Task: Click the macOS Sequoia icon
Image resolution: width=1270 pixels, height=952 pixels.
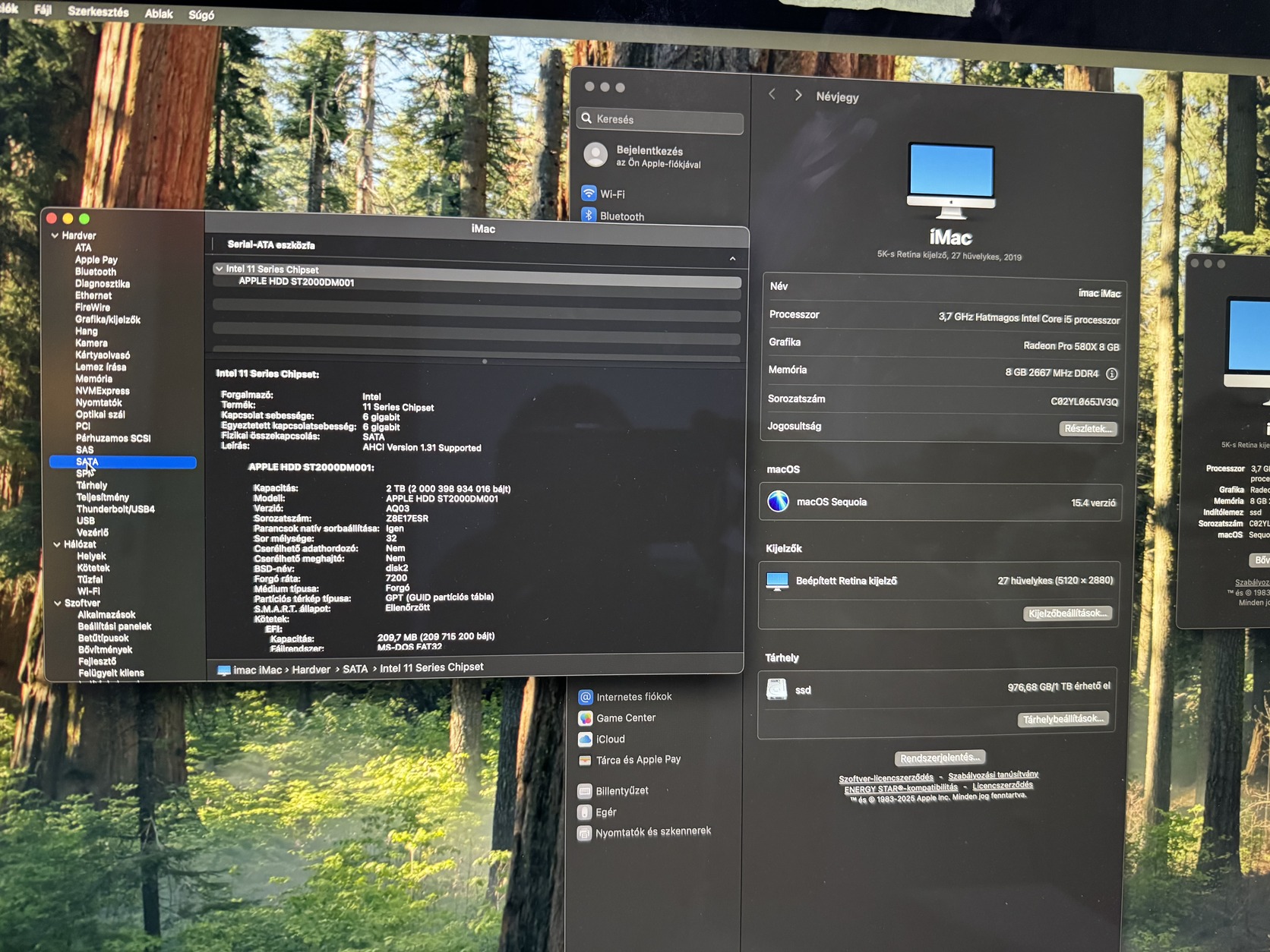Action: (x=778, y=501)
